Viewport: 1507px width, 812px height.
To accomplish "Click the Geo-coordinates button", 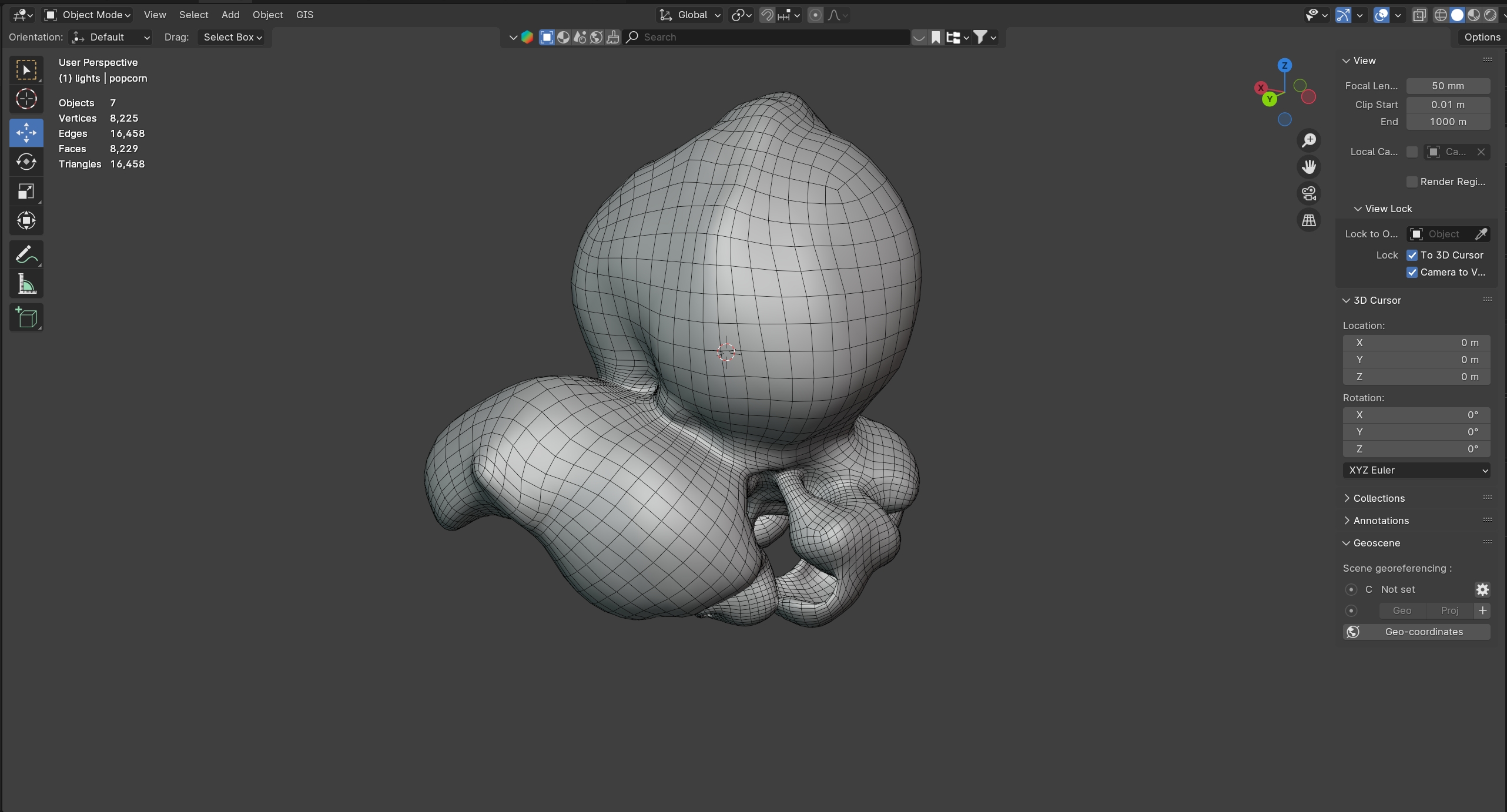I will pyautogui.click(x=1416, y=632).
